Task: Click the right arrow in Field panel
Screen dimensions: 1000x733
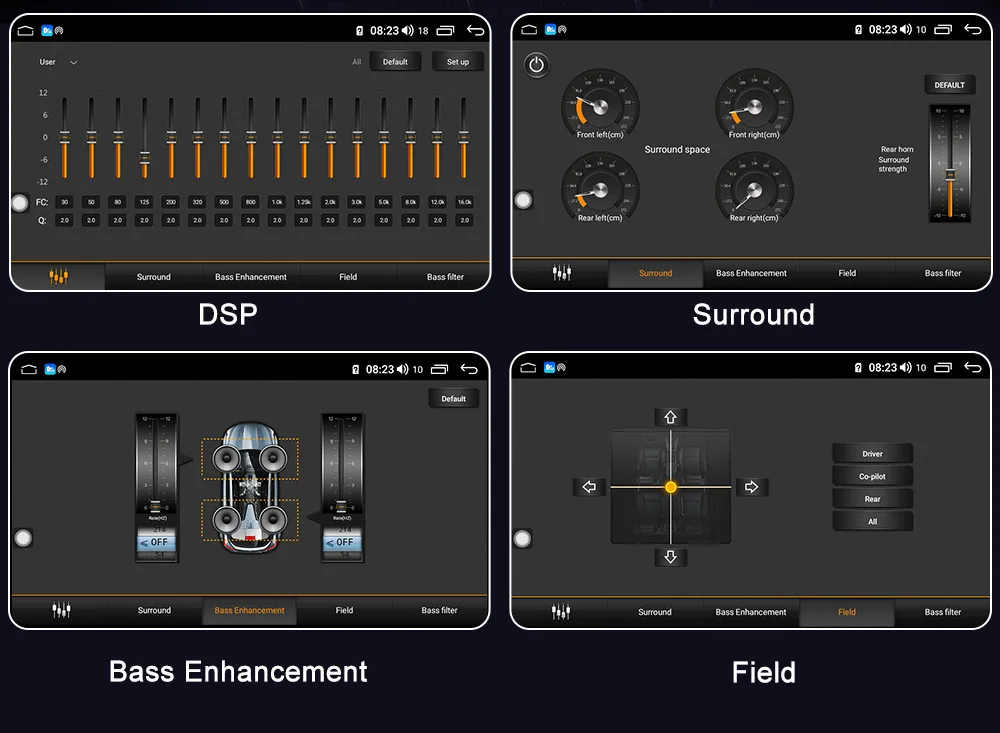Action: click(x=751, y=487)
